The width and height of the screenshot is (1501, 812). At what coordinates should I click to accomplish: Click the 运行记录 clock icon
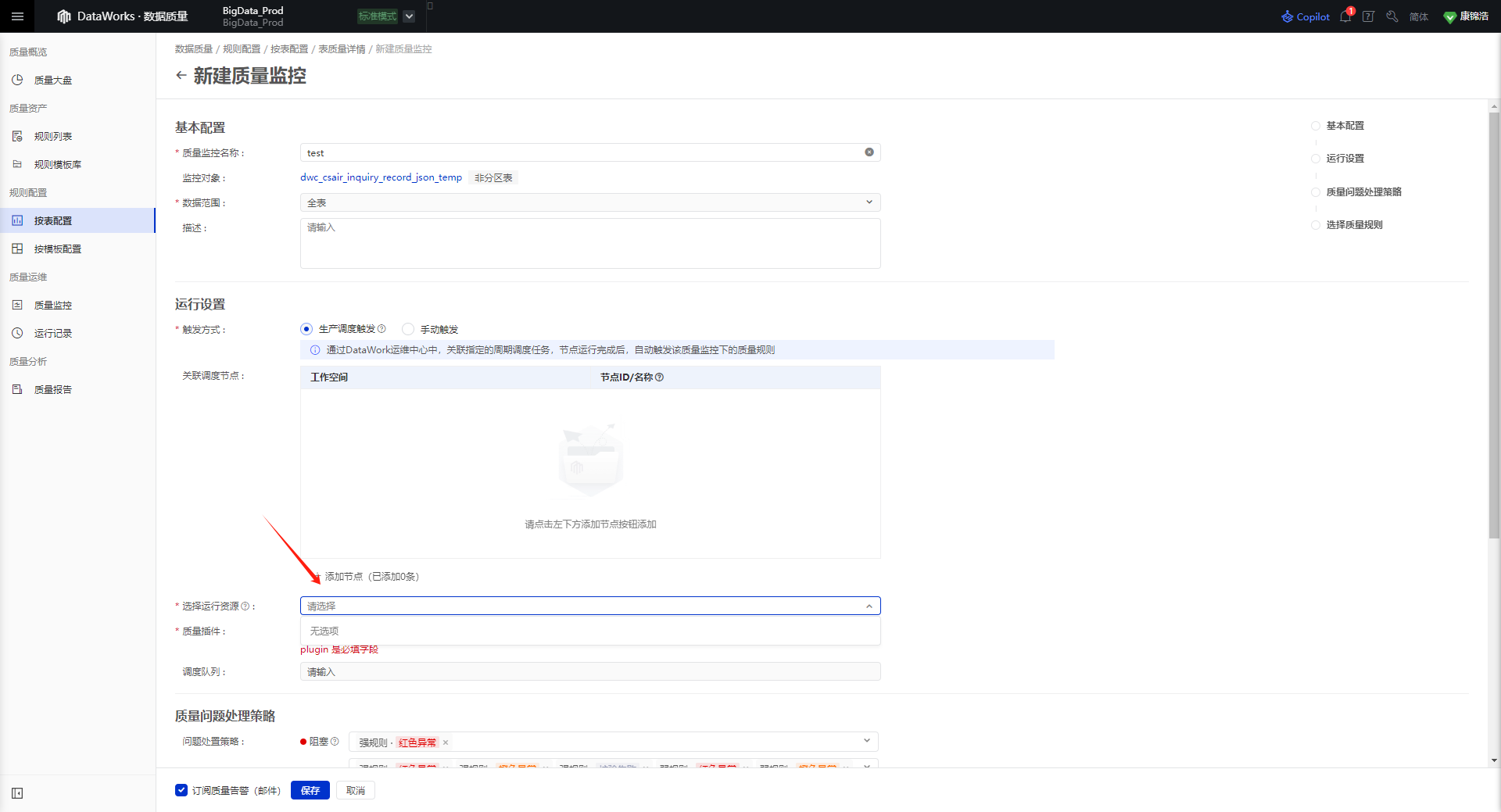click(x=17, y=333)
